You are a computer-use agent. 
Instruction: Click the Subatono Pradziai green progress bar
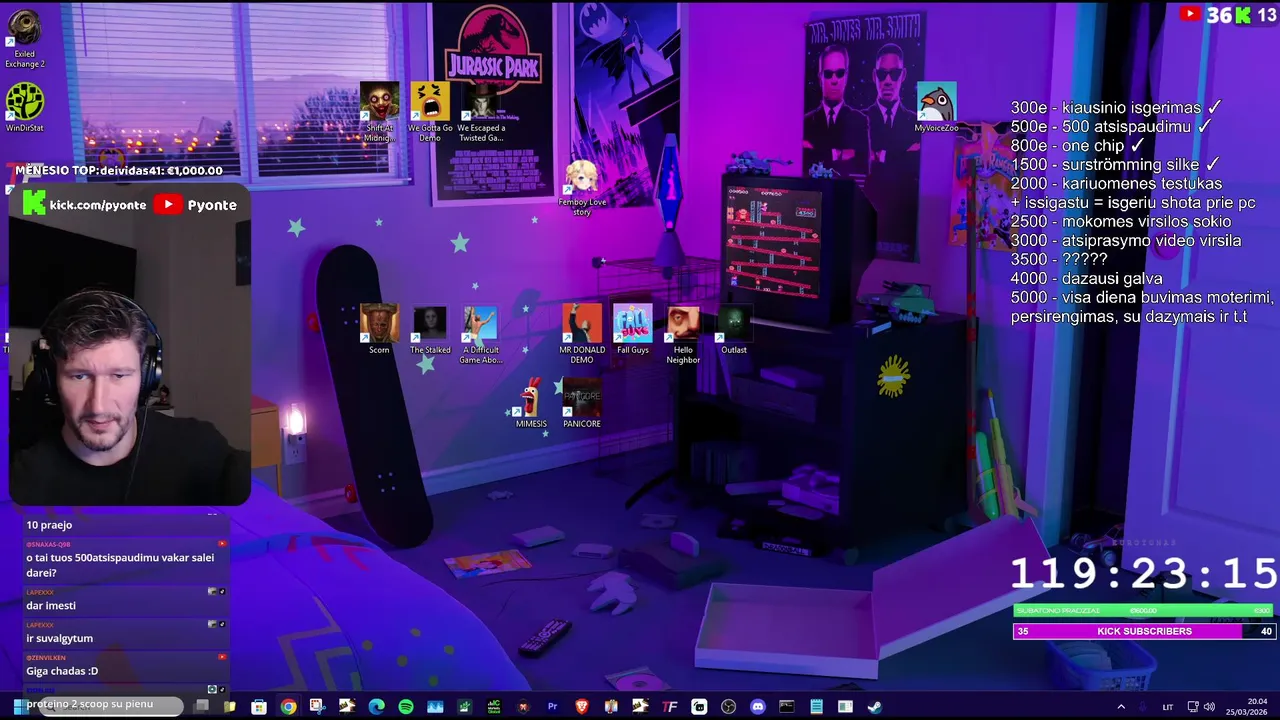click(x=1144, y=610)
